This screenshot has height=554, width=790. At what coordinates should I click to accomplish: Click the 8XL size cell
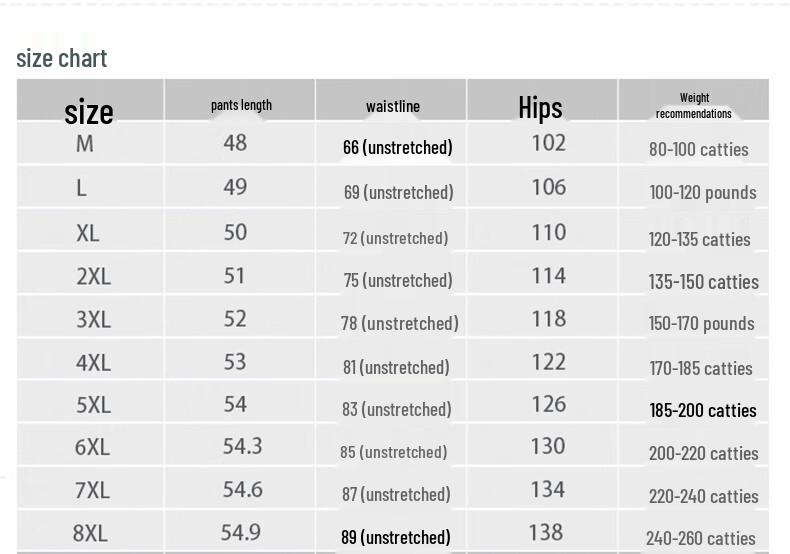[90, 533]
